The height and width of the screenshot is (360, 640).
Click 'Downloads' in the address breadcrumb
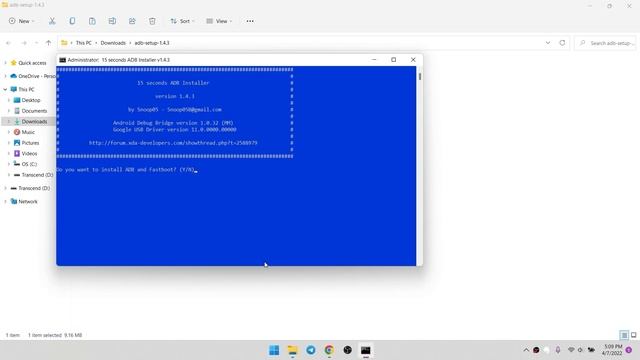pos(113,43)
